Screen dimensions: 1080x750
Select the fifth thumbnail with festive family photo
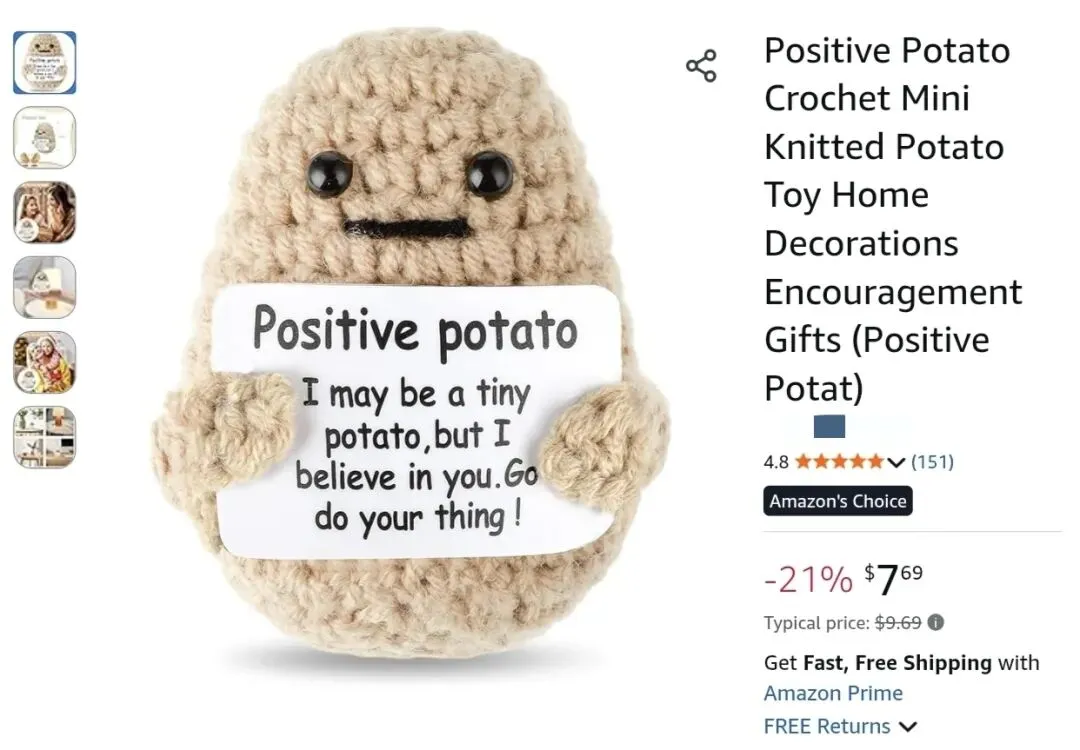point(45,362)
